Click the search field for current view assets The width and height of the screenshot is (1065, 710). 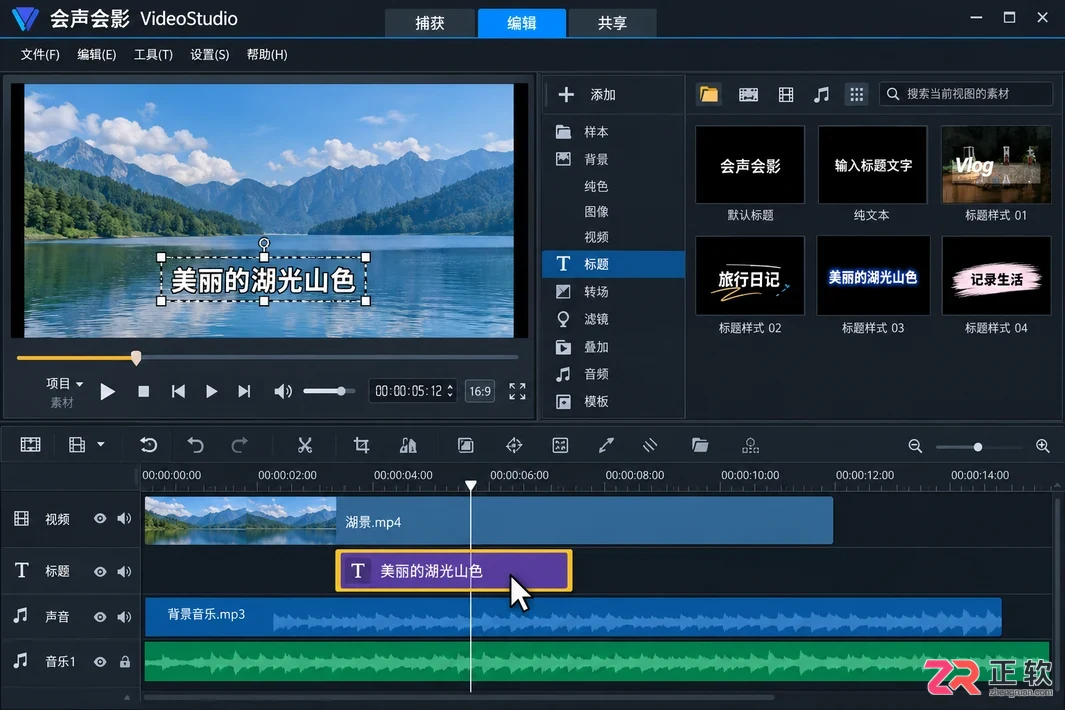click(966, 94)
